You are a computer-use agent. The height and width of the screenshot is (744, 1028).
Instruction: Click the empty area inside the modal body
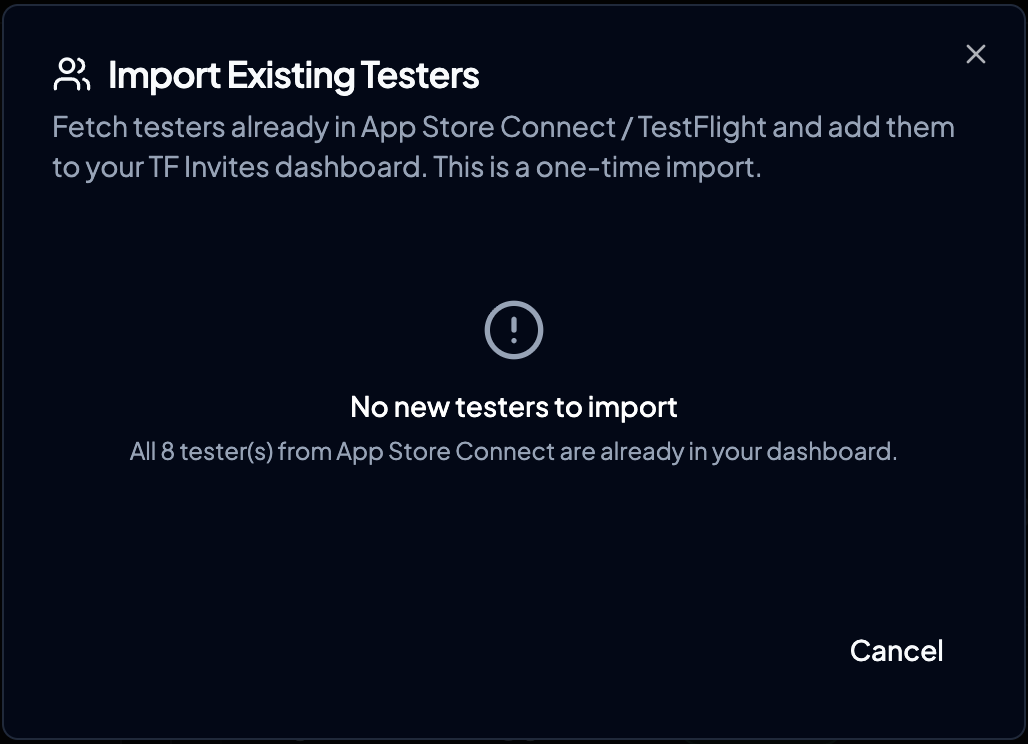coord(513,550)
